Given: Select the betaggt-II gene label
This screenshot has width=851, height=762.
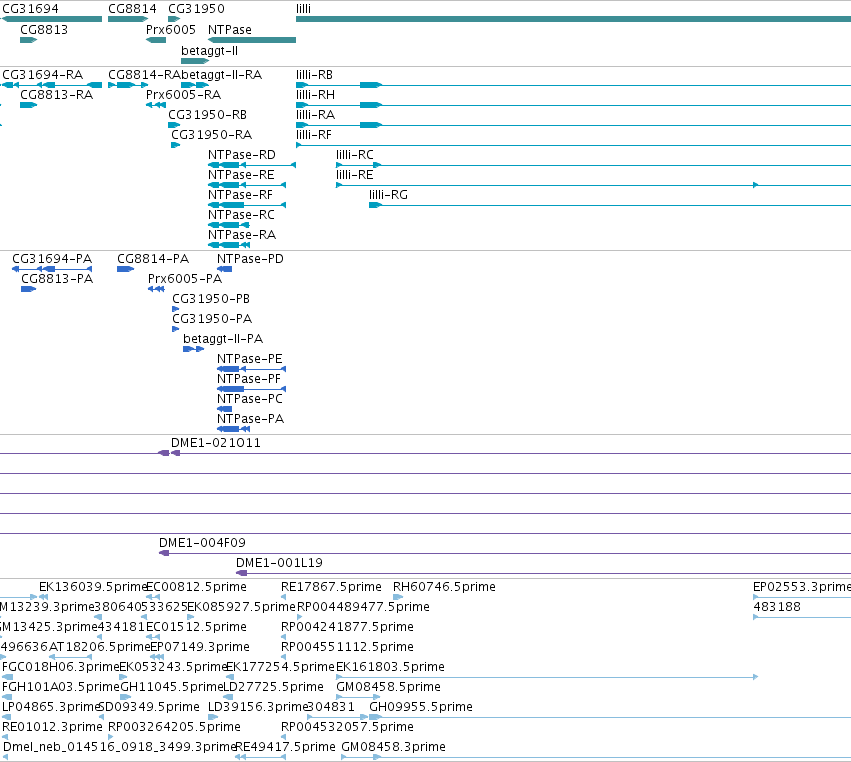Looking at the screenshot, I should click(209, 50).
